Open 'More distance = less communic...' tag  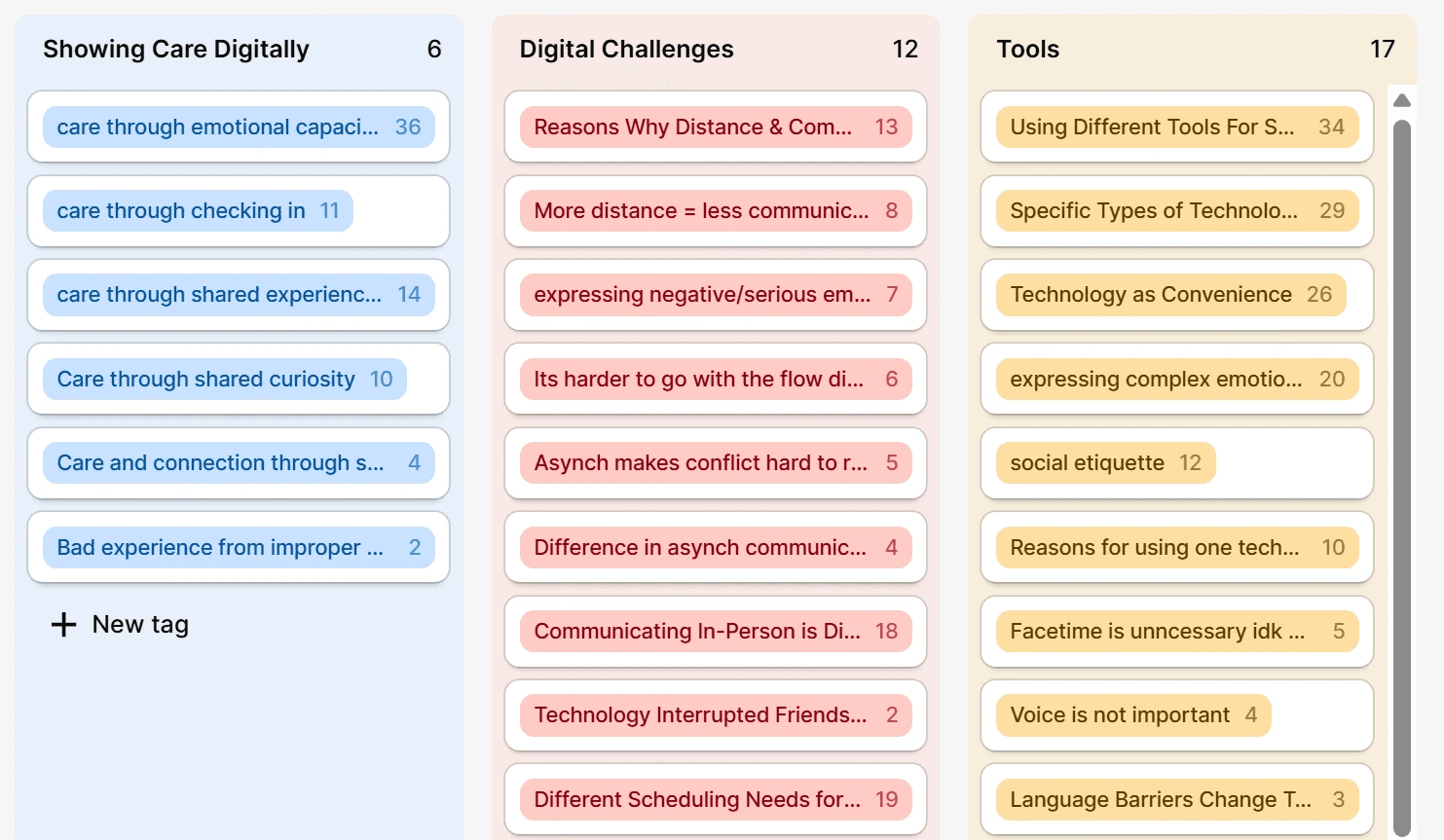click(716, 211)
